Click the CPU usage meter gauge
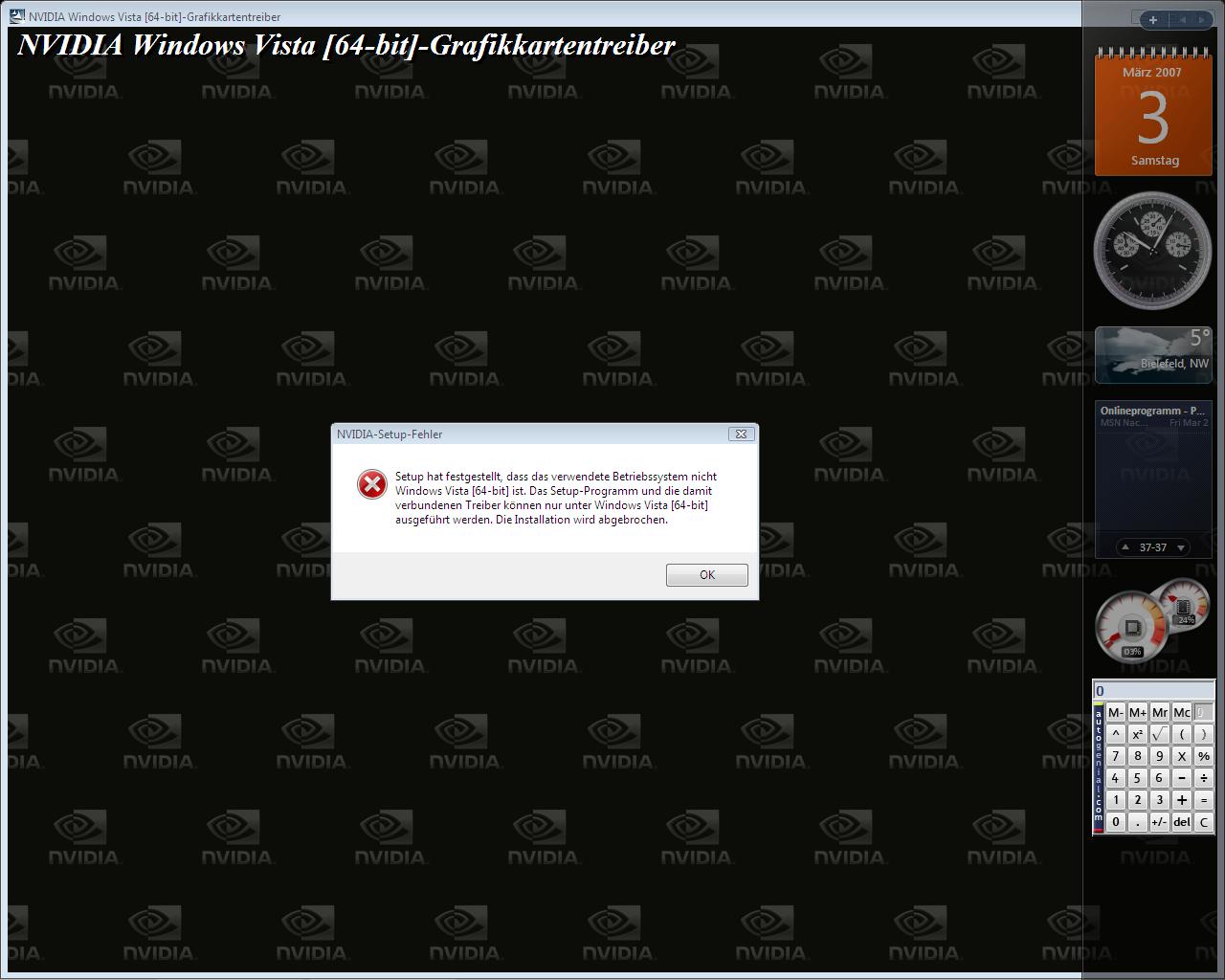This screenshot has height=980, width=1225. (1132, 628)
